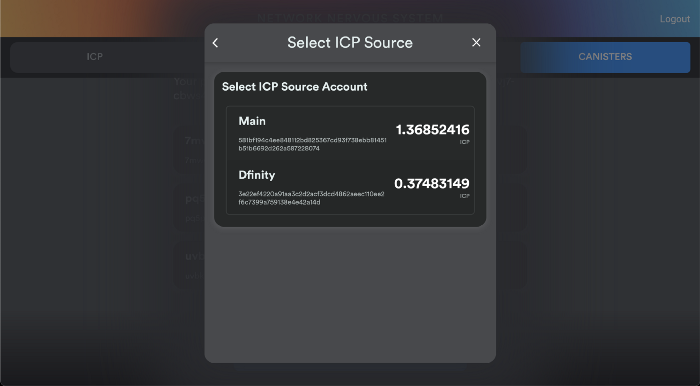Click the dimmed Network Nervous System header
Viewport: 700px width, 386px height.
pos(350,18)
